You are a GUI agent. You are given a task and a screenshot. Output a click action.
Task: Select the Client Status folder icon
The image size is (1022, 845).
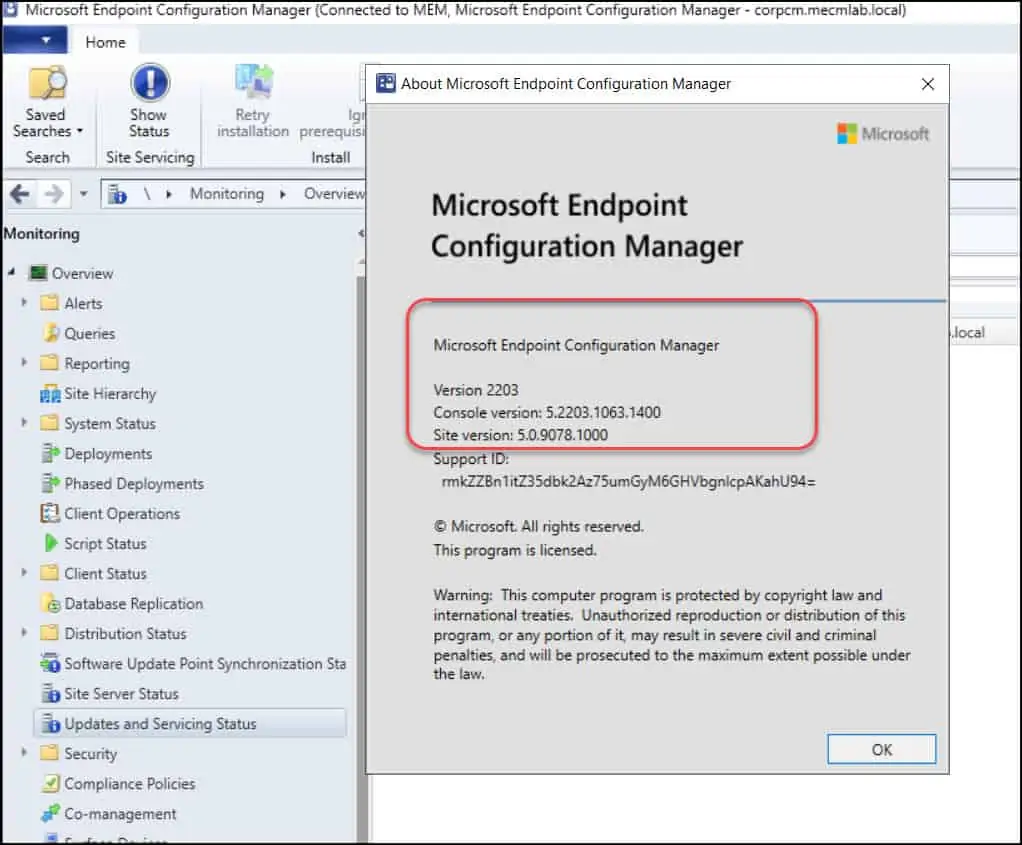tap(49, 573)
